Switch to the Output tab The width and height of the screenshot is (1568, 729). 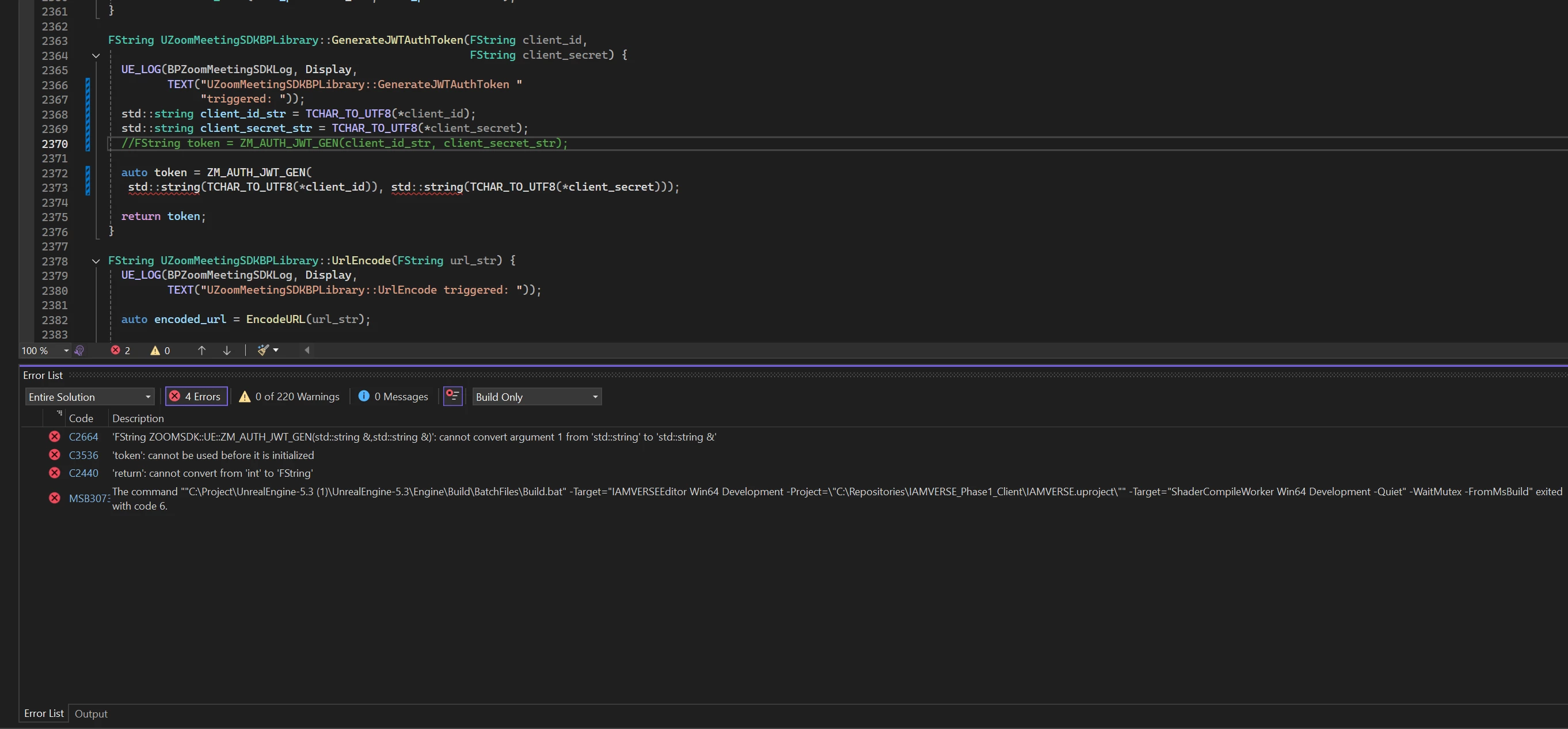point(91,714)
